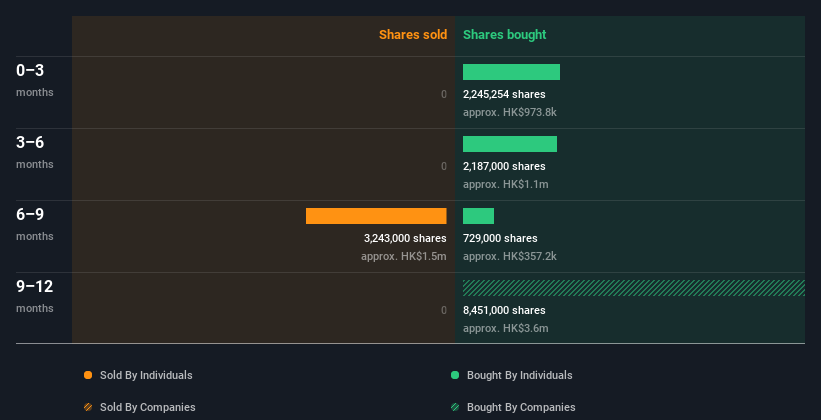The width and height of the screenshot is (821, 420).
Task: Select the approx. HK$1.5m text
Action: 404,256
